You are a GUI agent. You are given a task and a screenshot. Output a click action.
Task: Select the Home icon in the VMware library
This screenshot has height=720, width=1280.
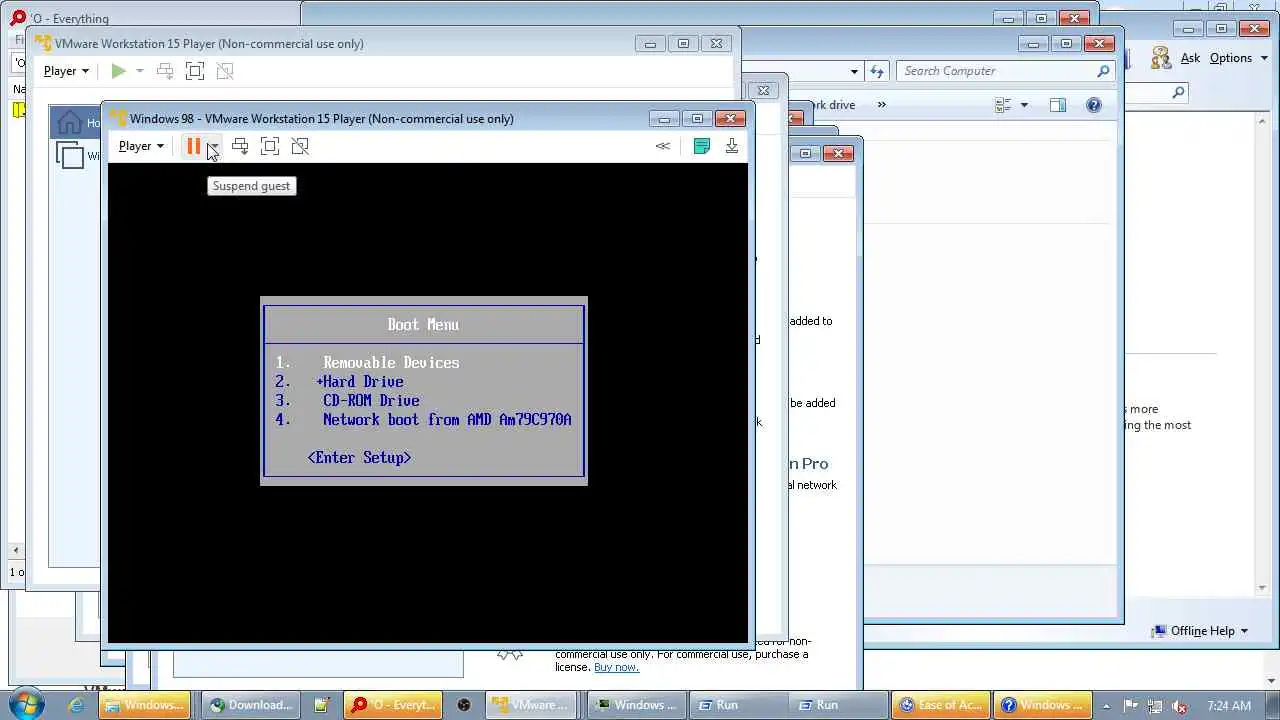click(x=69, y=123)
